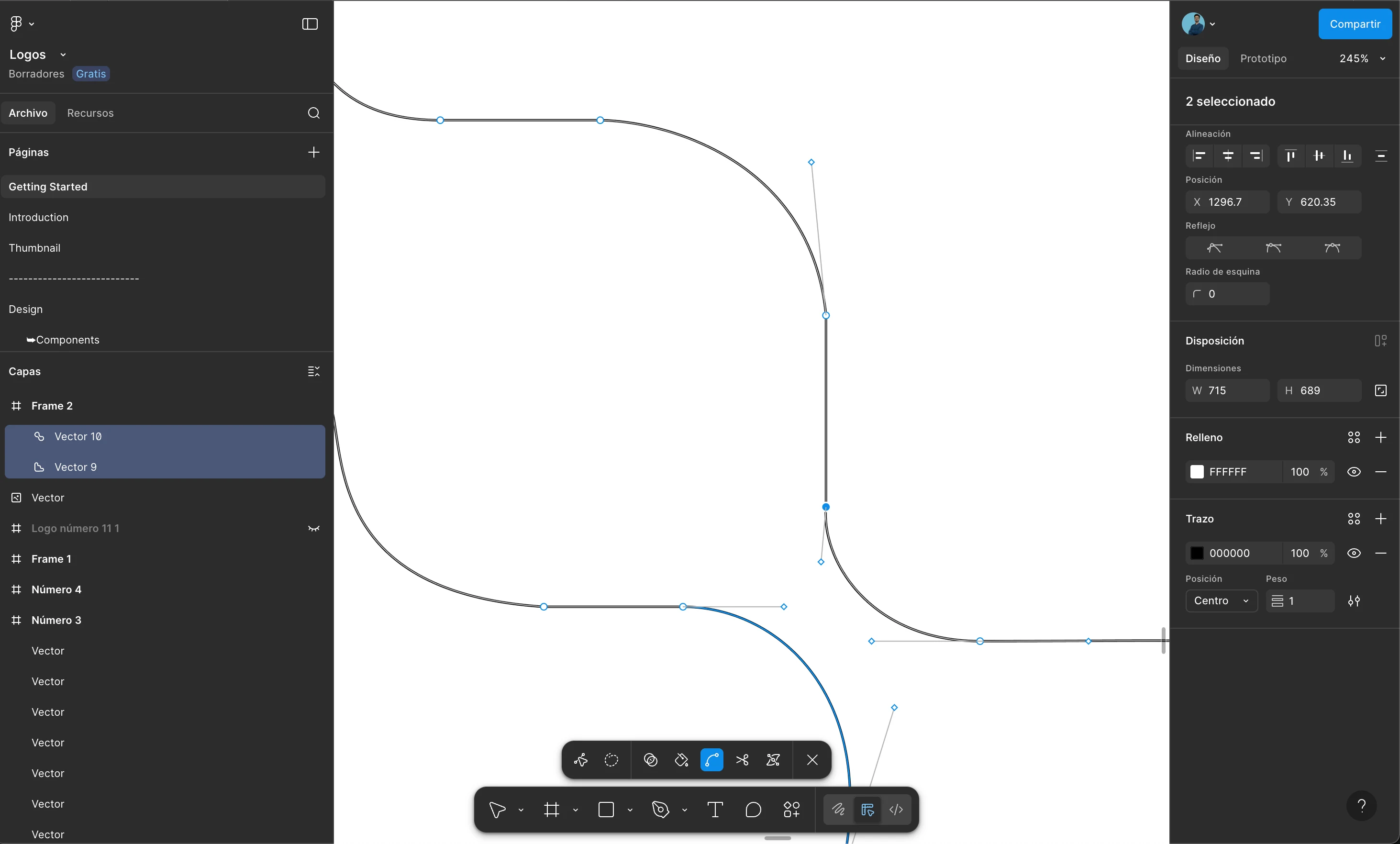Select the Comment tool
This screenshot has height=844, width=1400.
pyautogui.click(x=753, y=810)
